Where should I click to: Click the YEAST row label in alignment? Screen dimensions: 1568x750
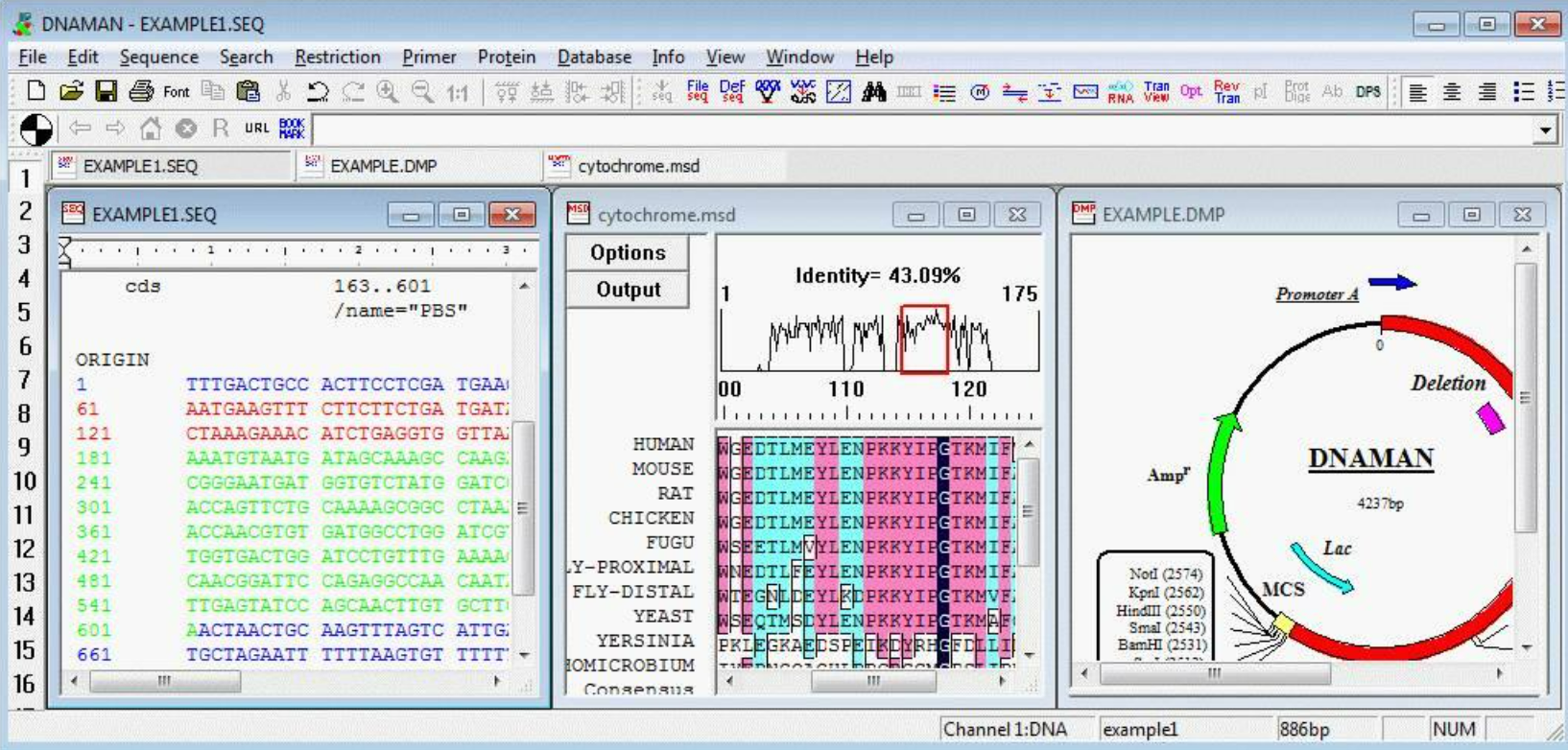[x=662, y=616]
